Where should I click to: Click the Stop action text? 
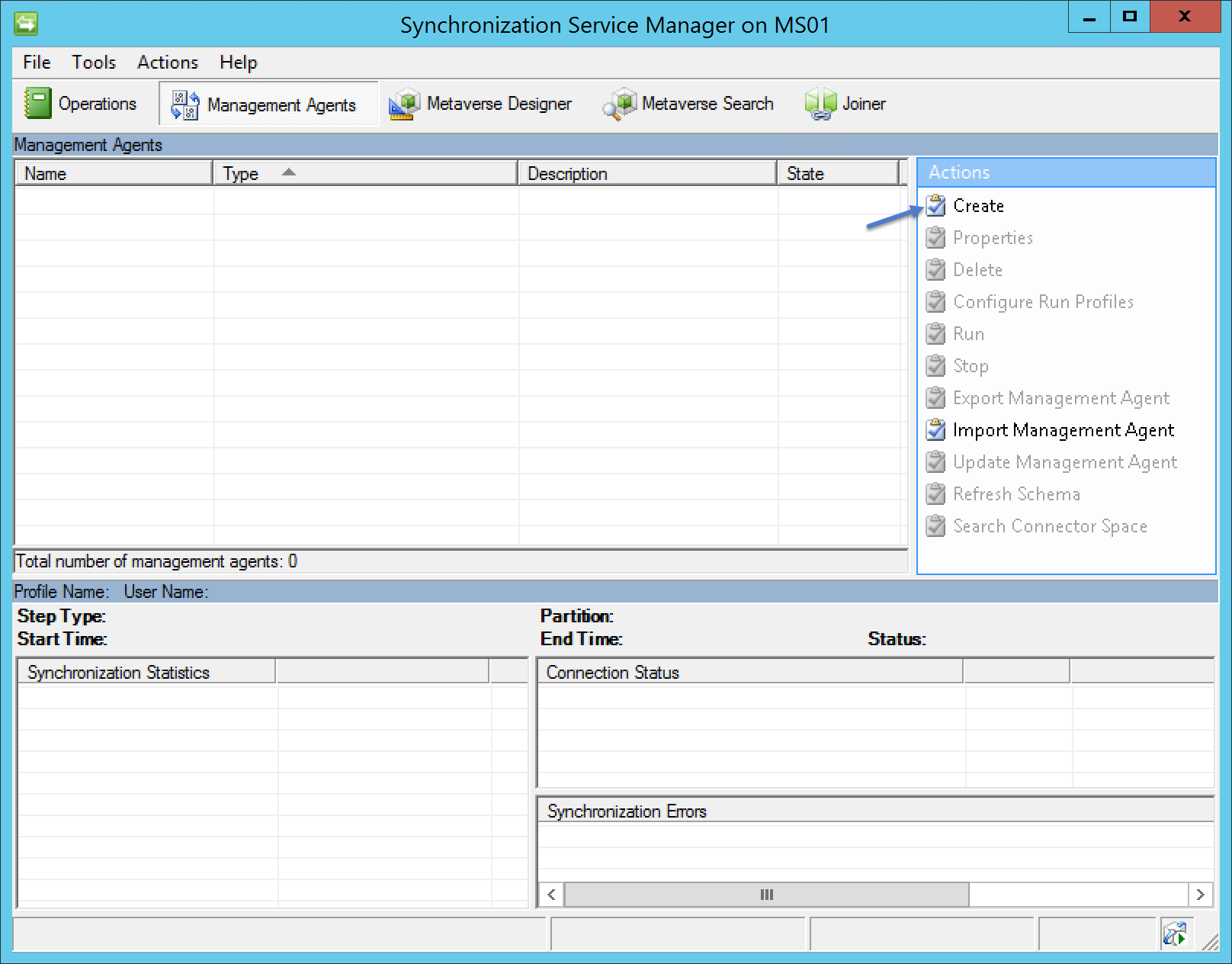pyautogui.click(x=971, y=366)
